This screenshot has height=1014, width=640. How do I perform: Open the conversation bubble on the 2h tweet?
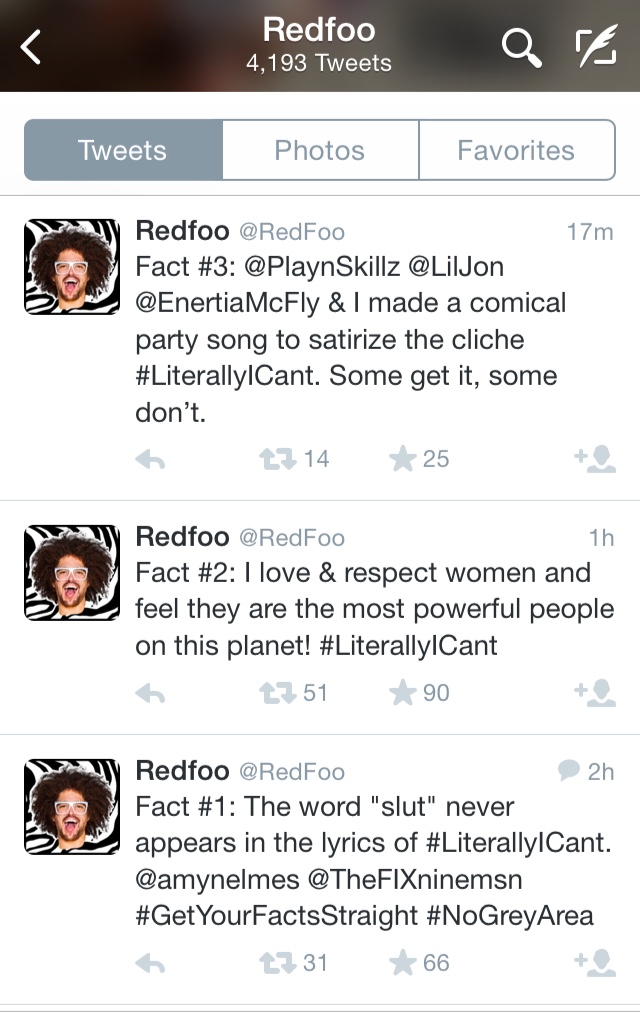(568, 770)
